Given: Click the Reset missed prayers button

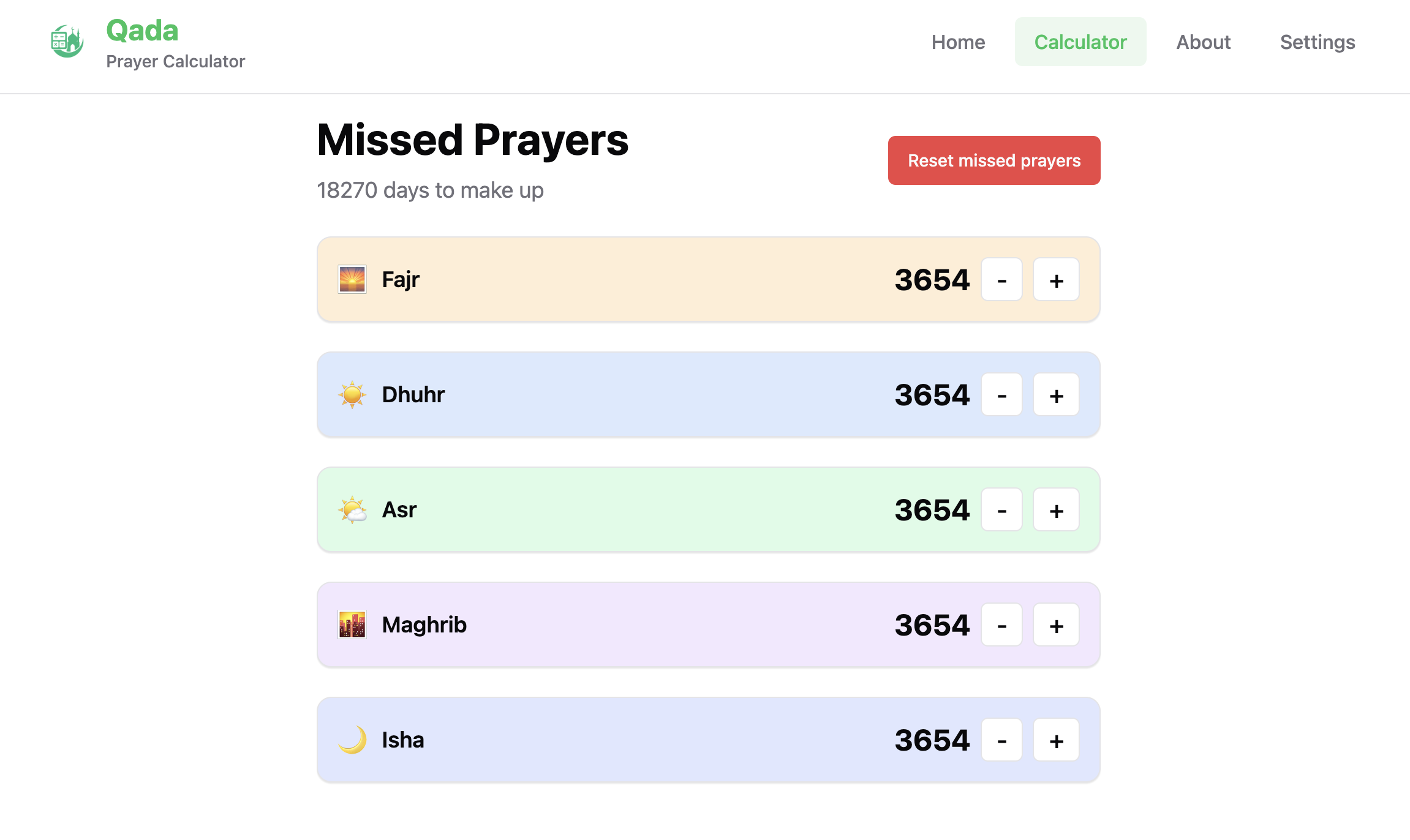Looking at the screenshot, I should pyautogui.click(x=993, y=160).
